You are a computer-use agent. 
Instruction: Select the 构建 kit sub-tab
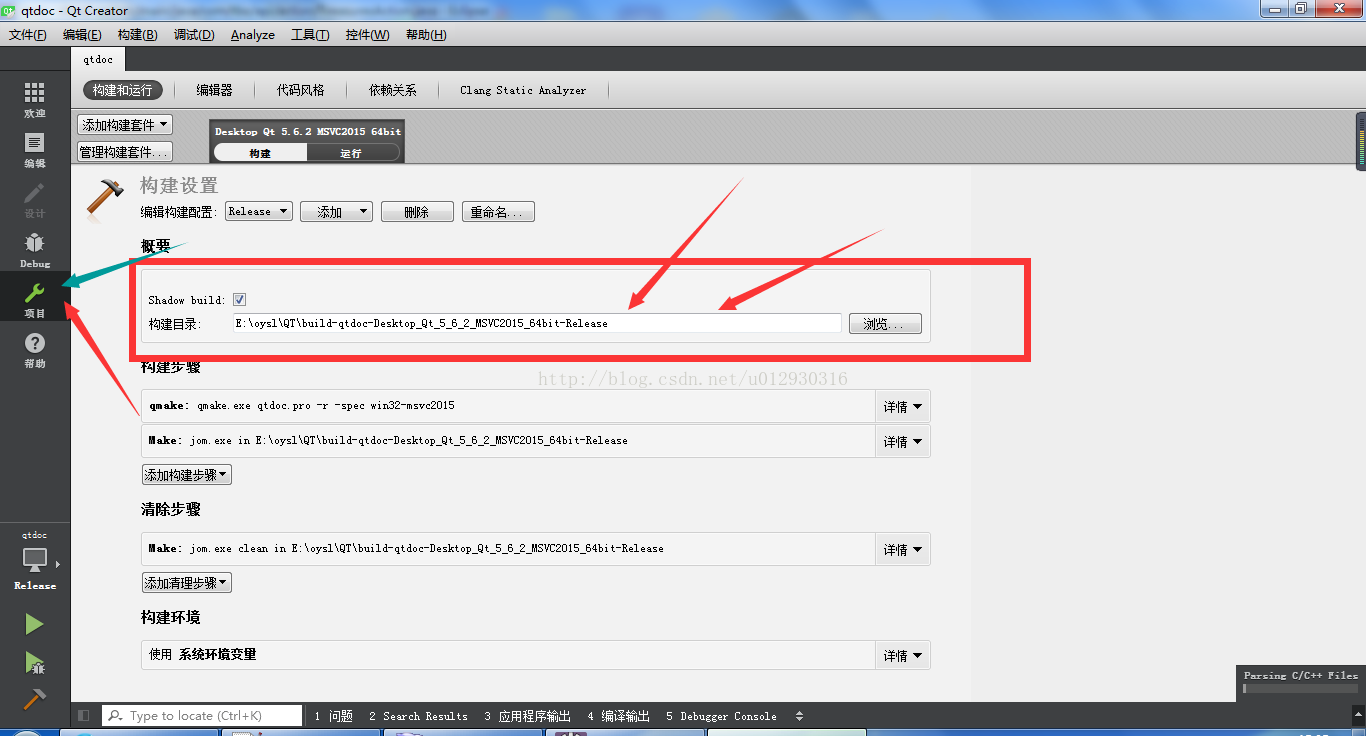click(260, 153)
